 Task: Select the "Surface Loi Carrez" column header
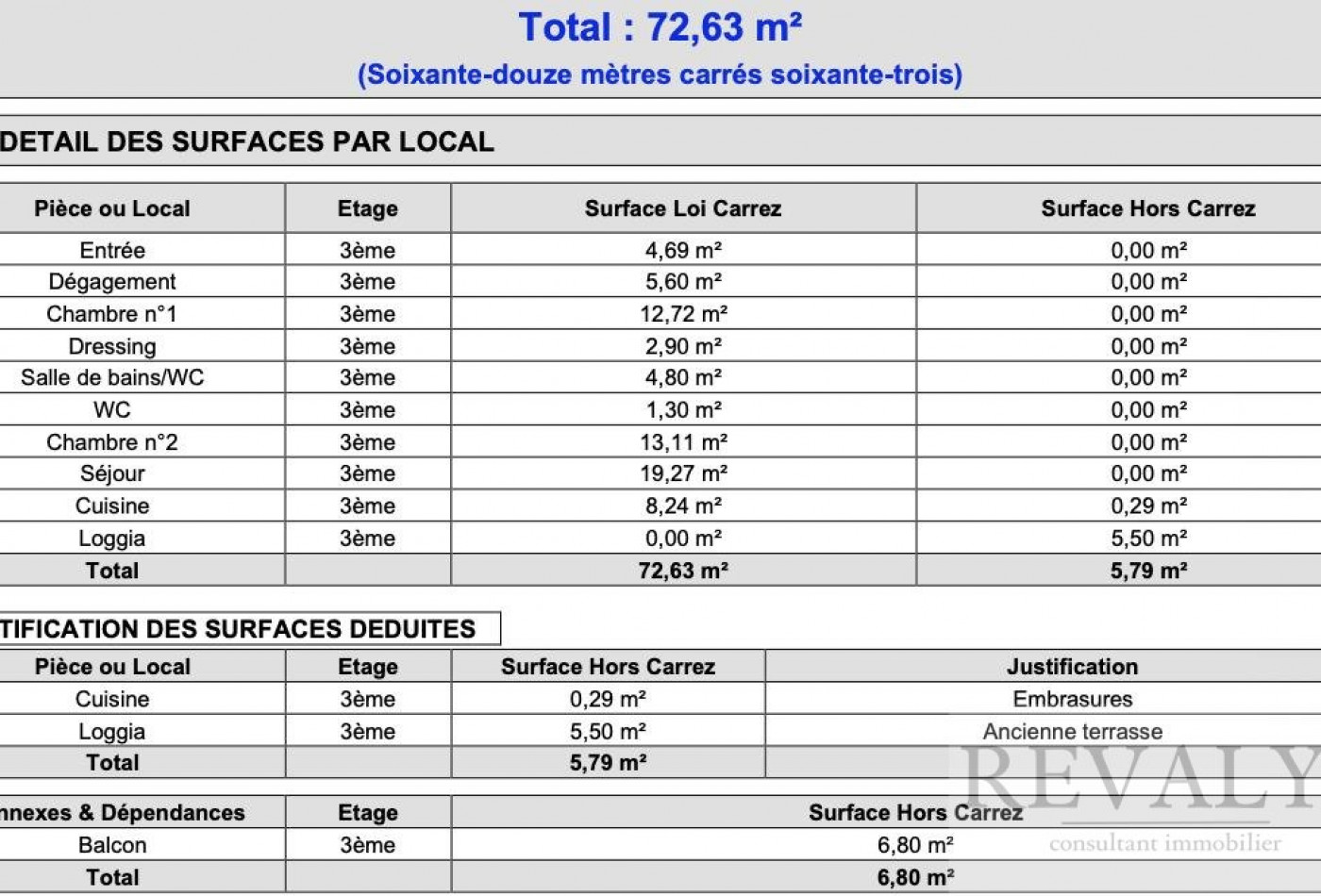pyautogui.click(x=683, y=208)
